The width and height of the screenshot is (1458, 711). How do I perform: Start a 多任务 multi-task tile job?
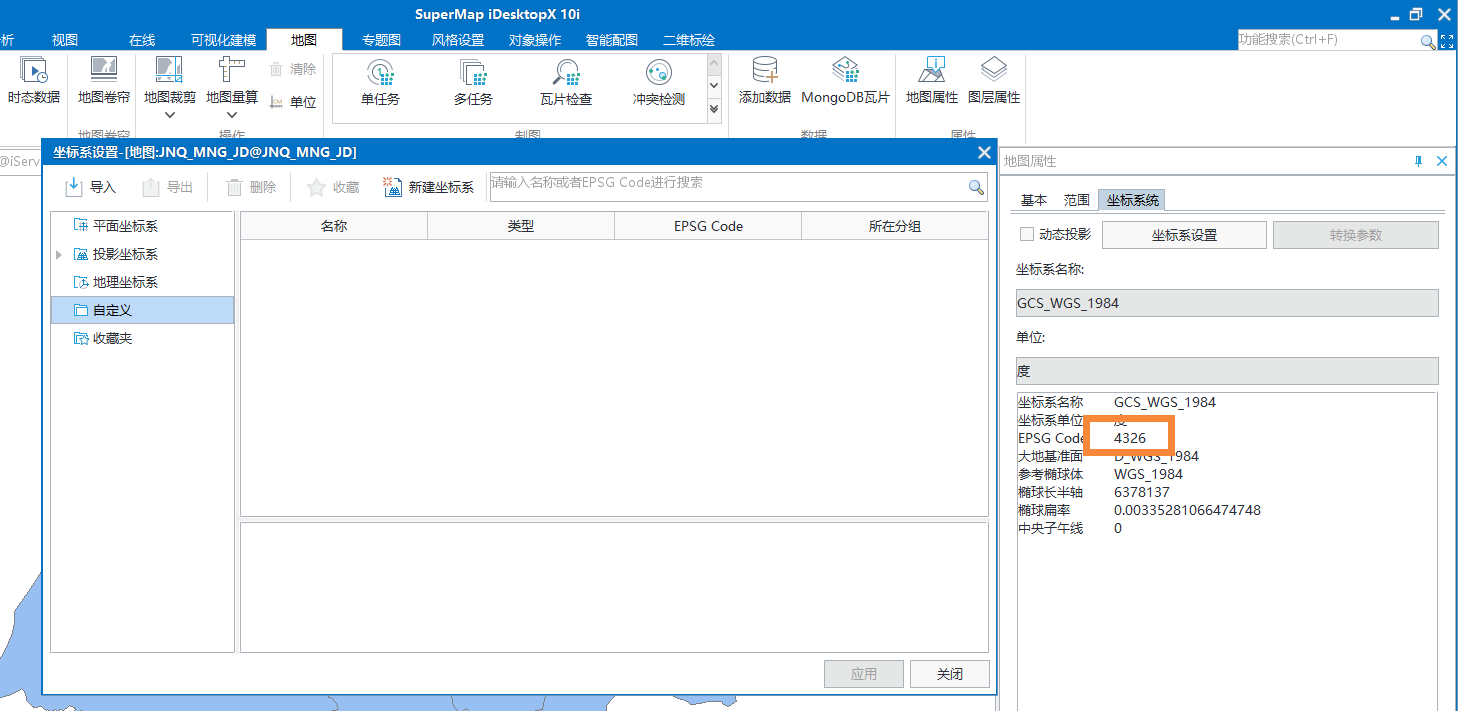pos(473,83)
